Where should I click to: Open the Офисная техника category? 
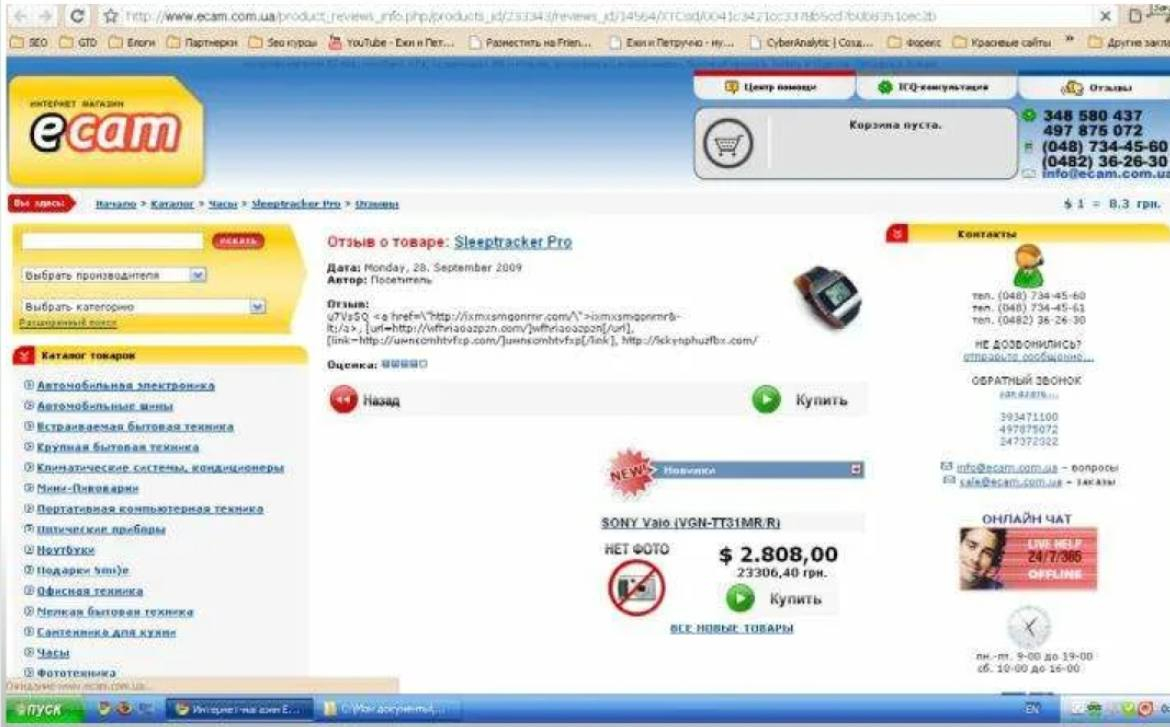click(x=90, y=590)
